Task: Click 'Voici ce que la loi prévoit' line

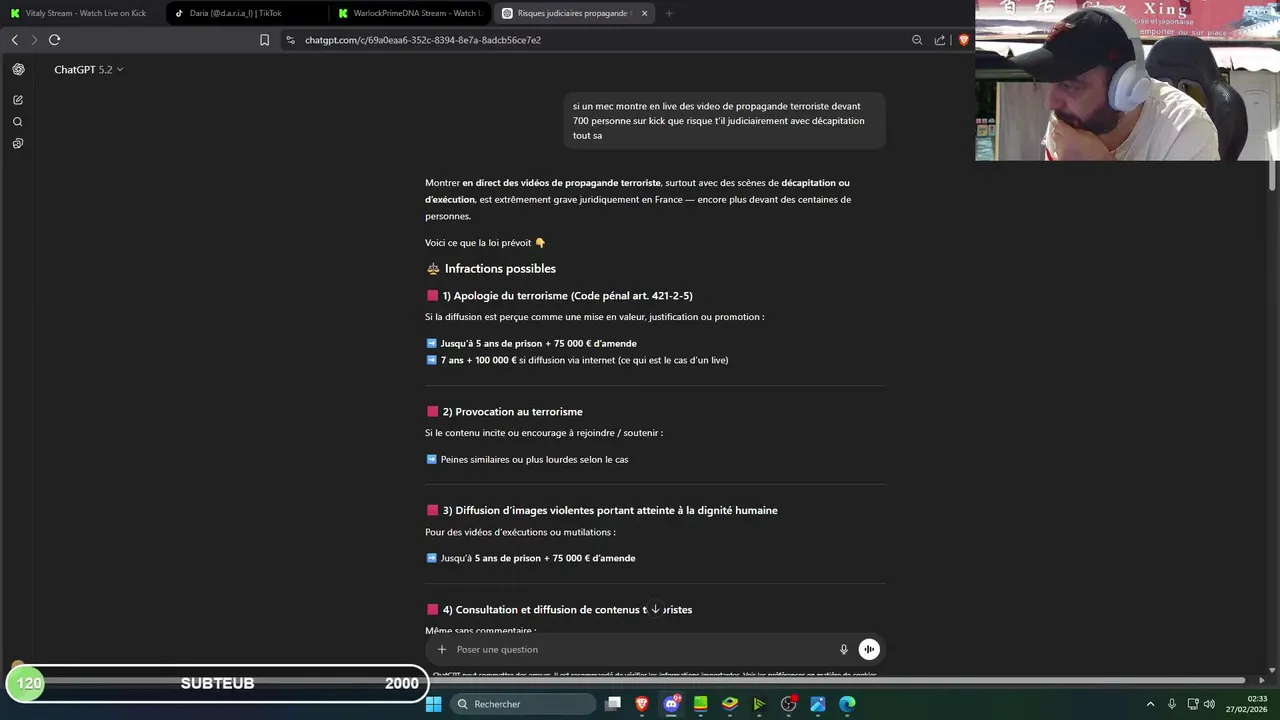Action: [x=485, y=242]
